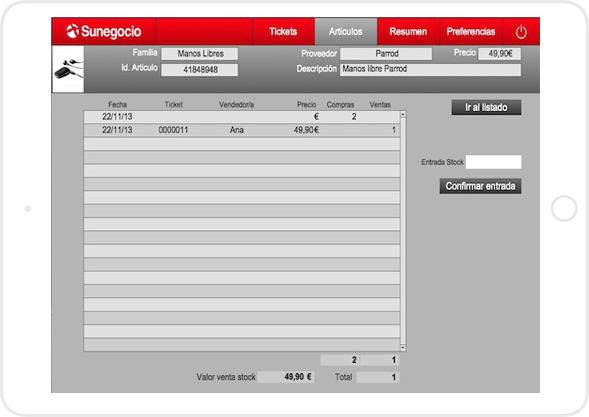Click the Ventas value 1 in Ana row

[394, 130]
